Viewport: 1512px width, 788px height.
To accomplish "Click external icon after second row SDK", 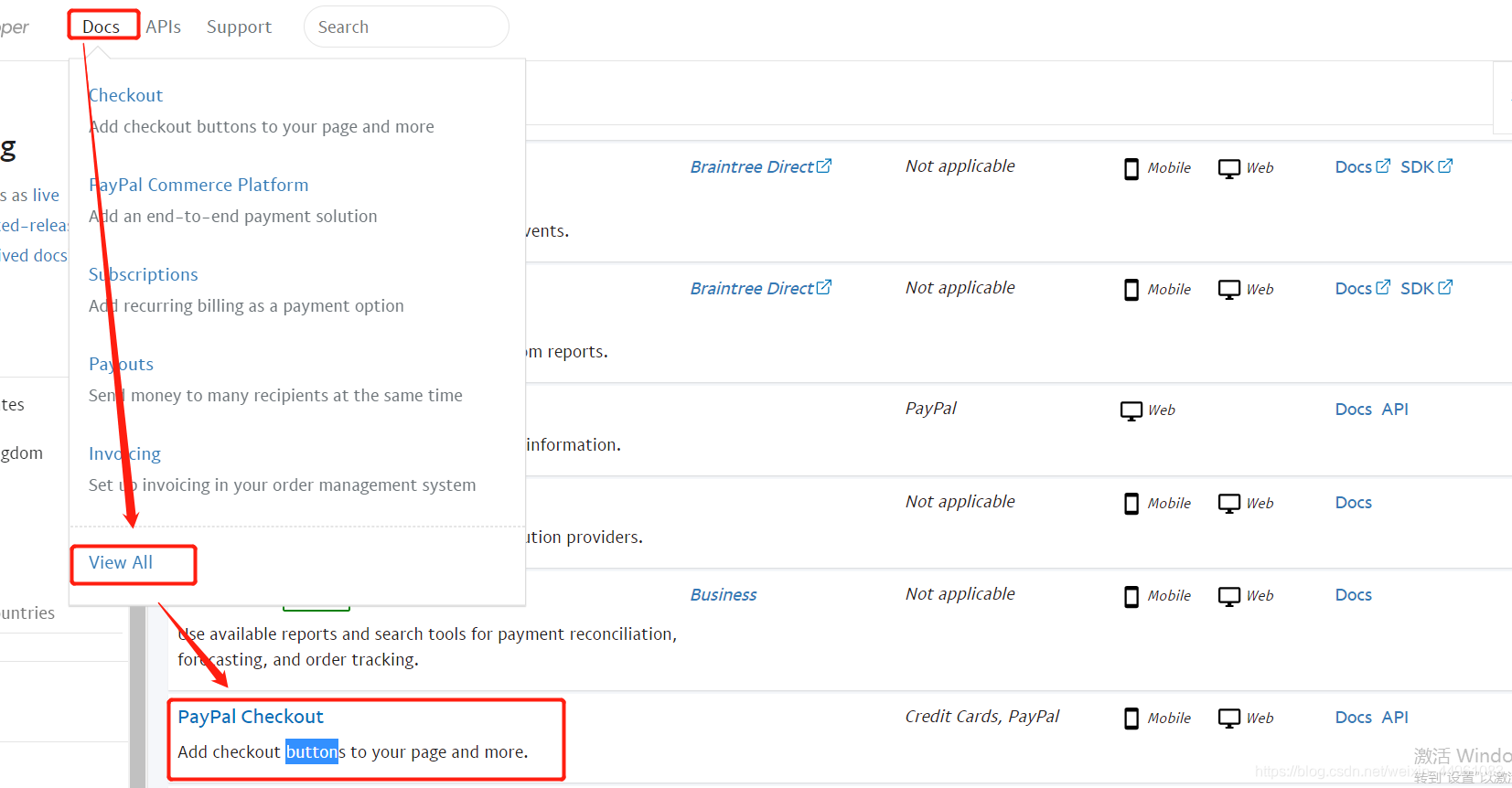I will point(1445,287).
